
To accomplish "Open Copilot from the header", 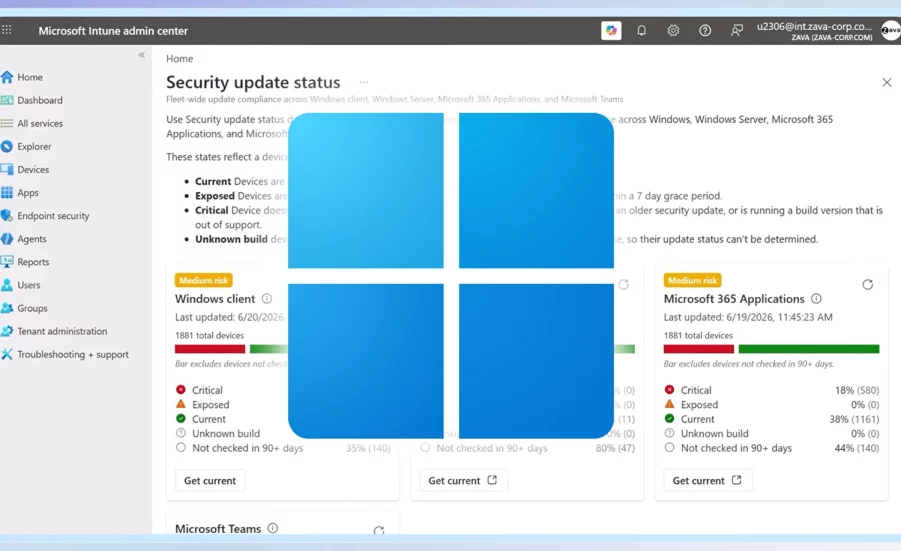I will (611, 30).
